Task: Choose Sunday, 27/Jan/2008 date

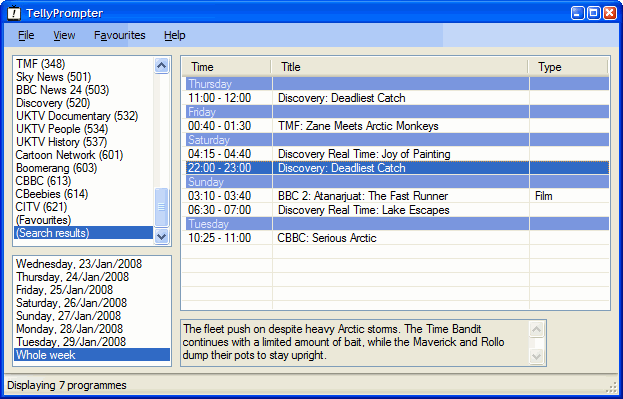Action: pos(92,316)
